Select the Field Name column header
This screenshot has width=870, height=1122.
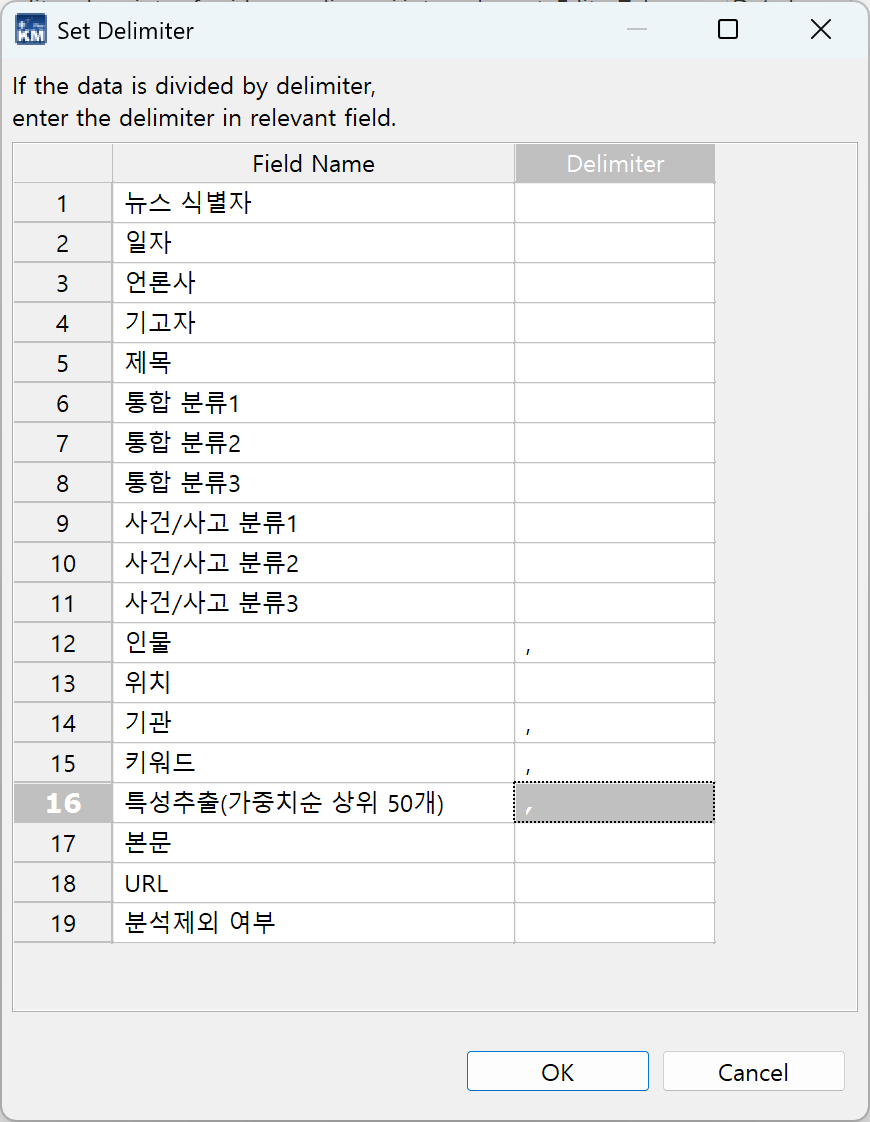[313, 163]
